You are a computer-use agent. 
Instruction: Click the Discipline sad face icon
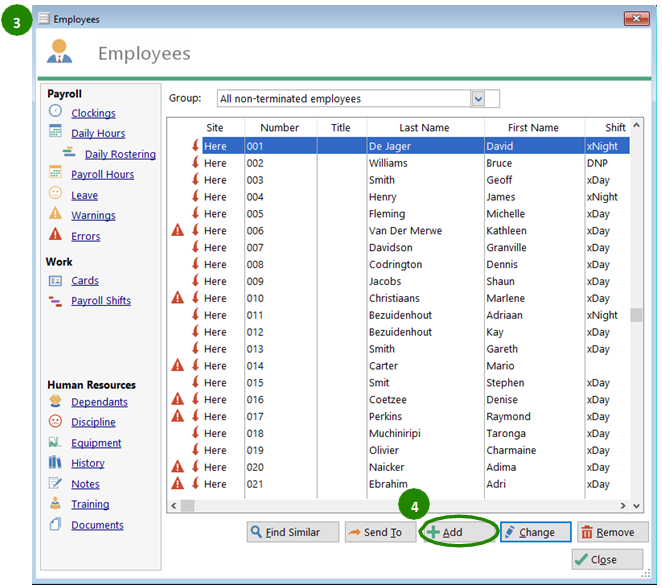(55, 421)
